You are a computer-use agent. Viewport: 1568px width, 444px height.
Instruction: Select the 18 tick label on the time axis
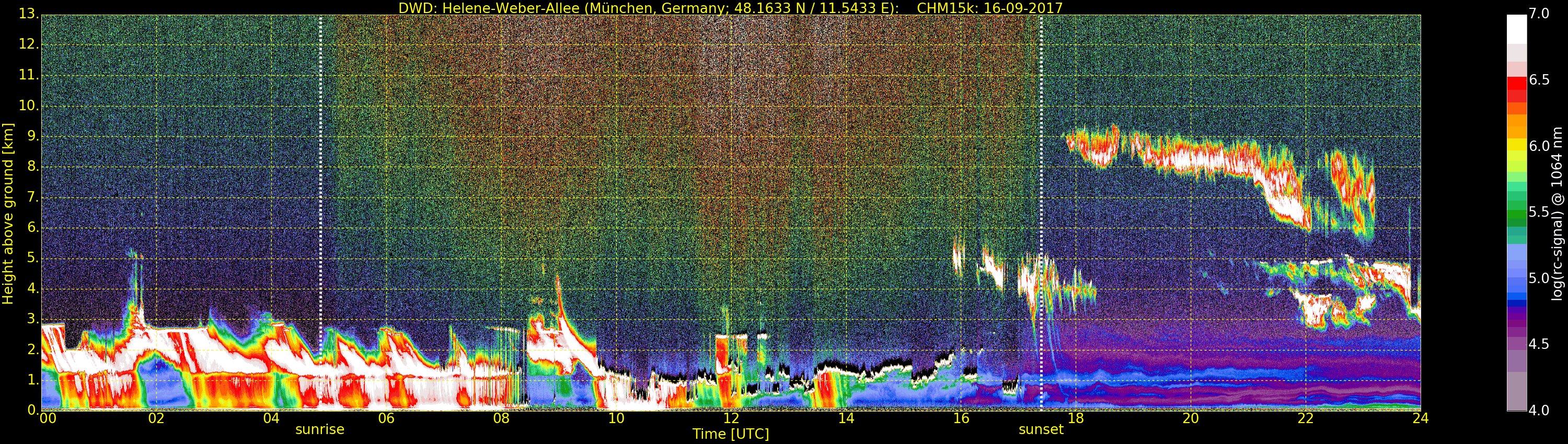(1076, 418)
